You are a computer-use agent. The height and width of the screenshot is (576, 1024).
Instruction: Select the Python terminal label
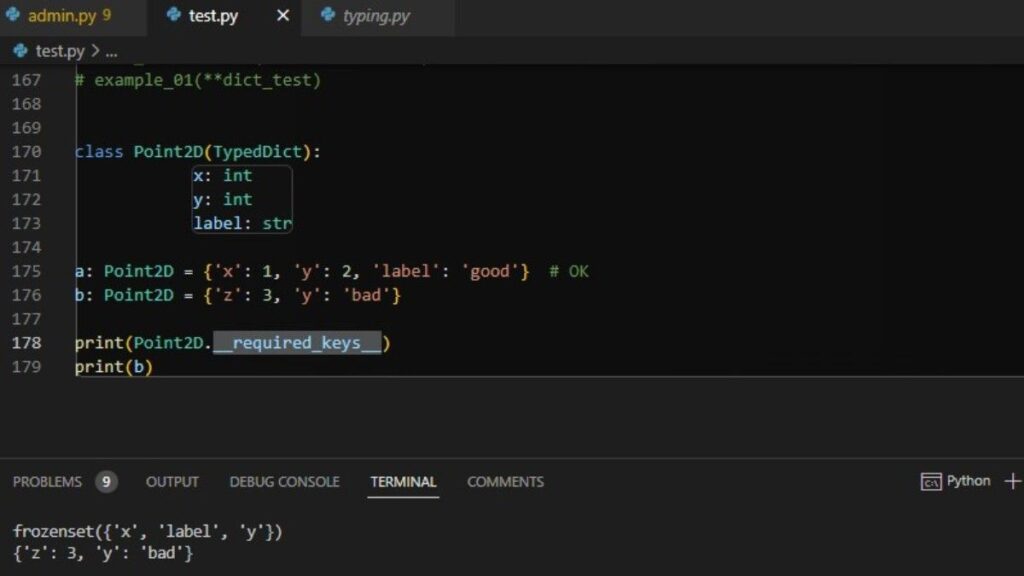click(968, 481)
